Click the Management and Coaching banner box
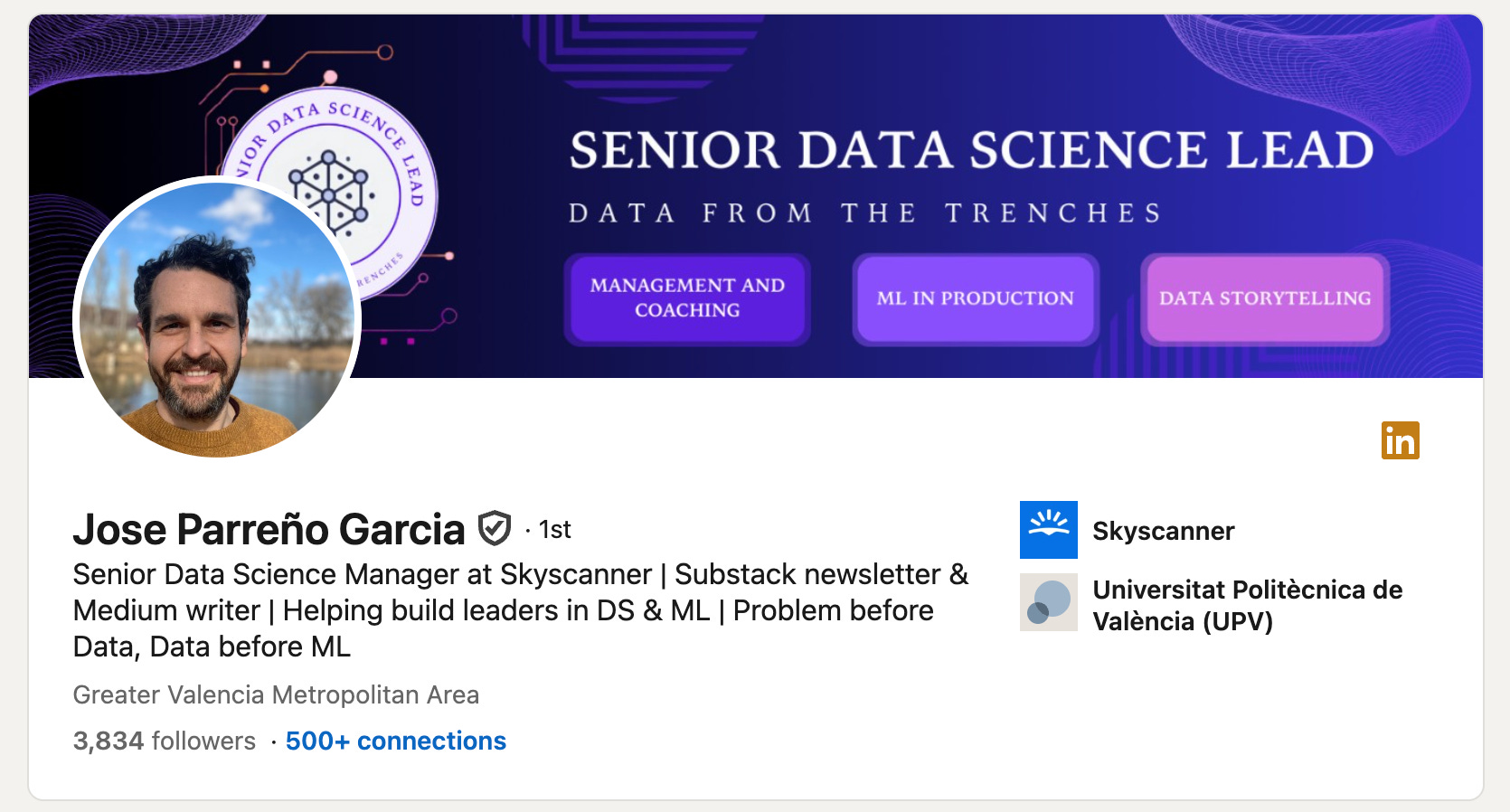This screenshot has width=1510, height=812. click(x=687, y=298)
